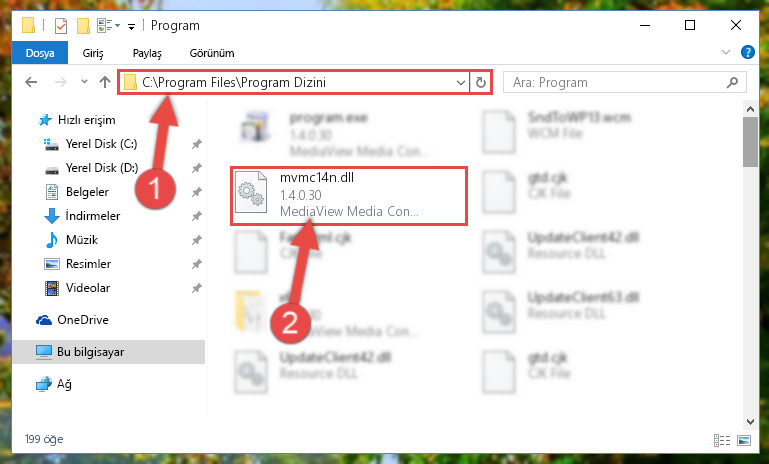Expand the address bar history dropdown

(x=461, y=82)
